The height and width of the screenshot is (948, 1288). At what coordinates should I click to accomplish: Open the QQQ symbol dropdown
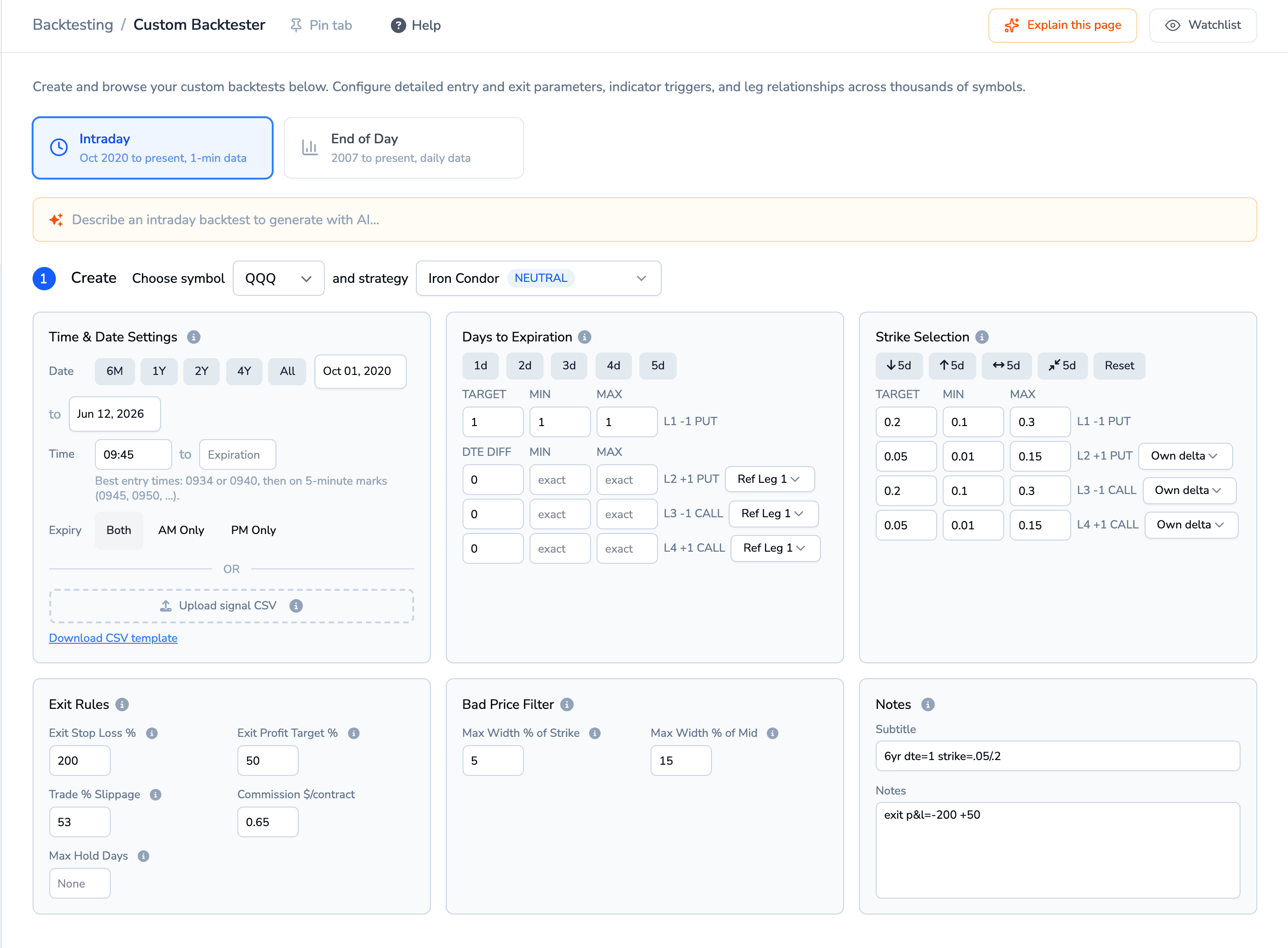[x=278, y=279]
